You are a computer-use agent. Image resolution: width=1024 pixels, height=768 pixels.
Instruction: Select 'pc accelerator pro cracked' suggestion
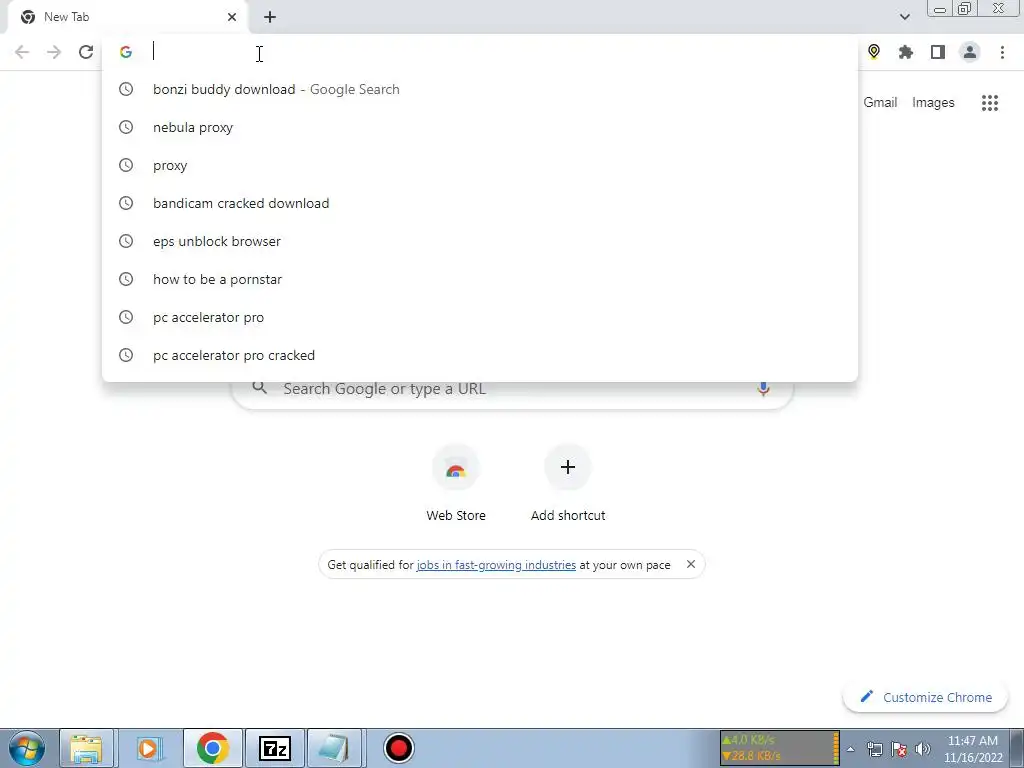pos(480,355)
